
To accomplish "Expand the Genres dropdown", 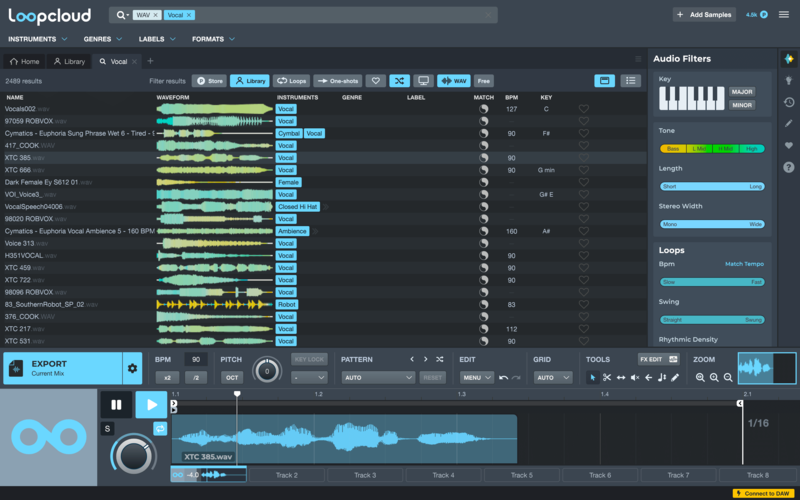I will tap(103, 39).
